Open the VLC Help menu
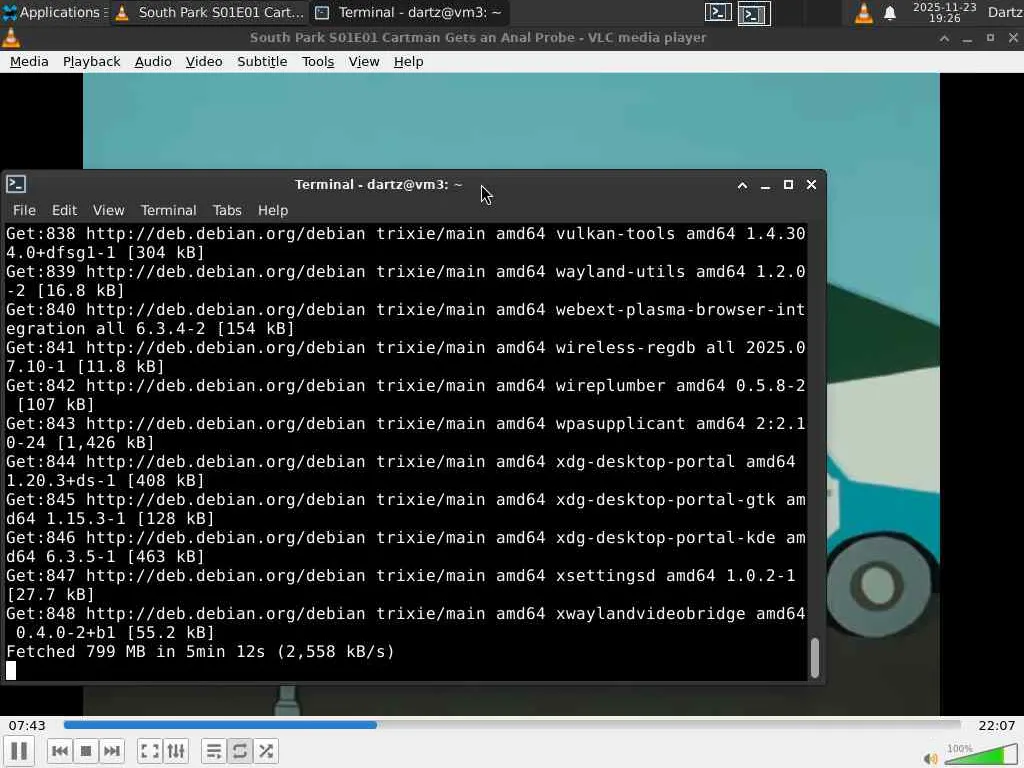Image resolution: width=1024 pixels, height=768 pixels. [408, 61]
